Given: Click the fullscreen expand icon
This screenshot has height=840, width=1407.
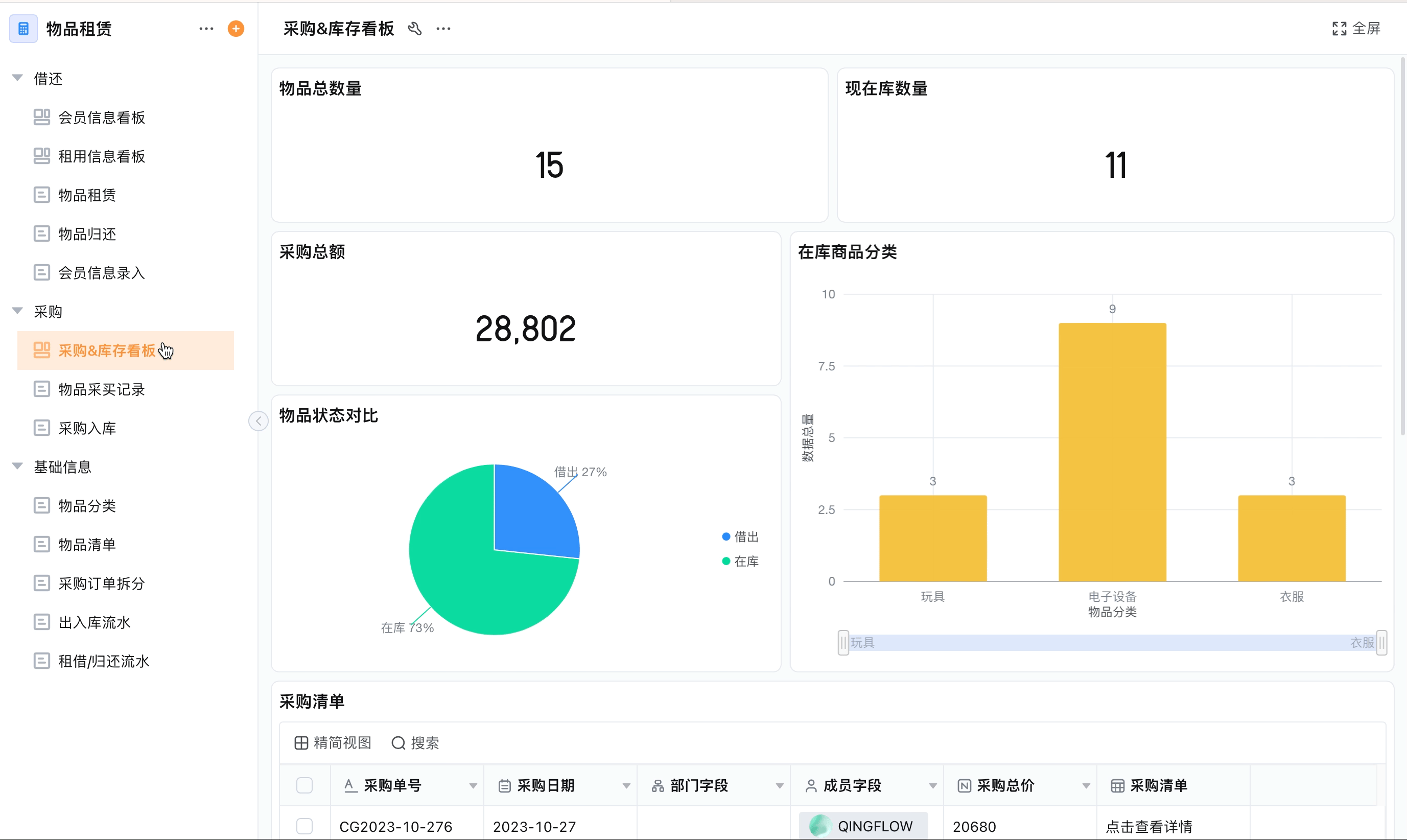Looking at the screenshot, I should click(1339, 29).
